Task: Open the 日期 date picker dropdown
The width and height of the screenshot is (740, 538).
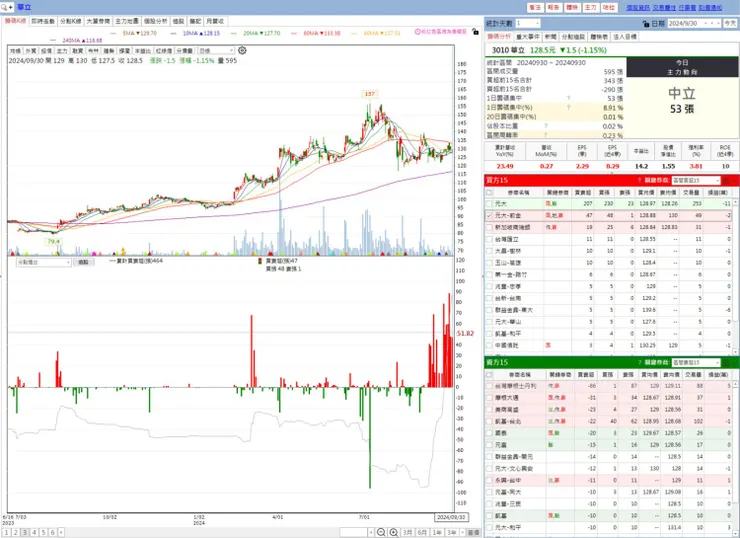Action: click(x=706, y=23)
